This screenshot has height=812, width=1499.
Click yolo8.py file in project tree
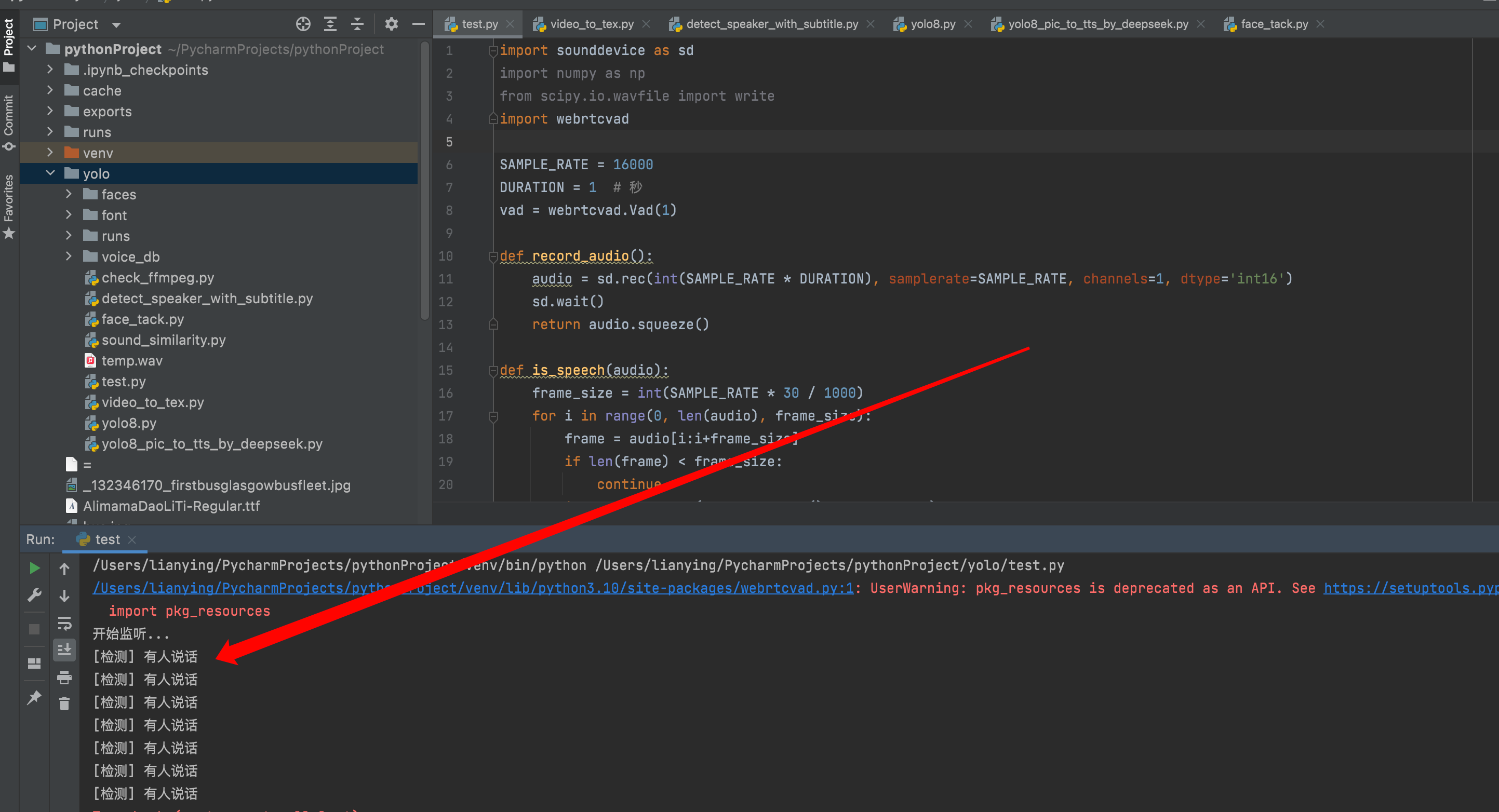coord(129,423)
